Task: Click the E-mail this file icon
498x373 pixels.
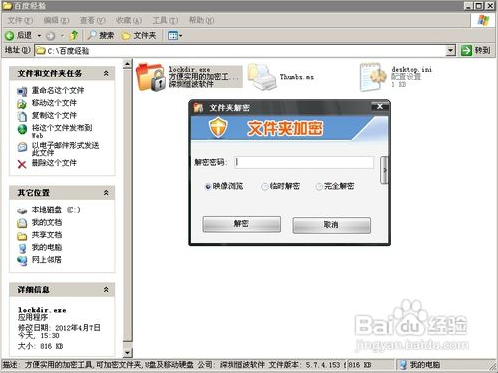Action: point(22,147)
